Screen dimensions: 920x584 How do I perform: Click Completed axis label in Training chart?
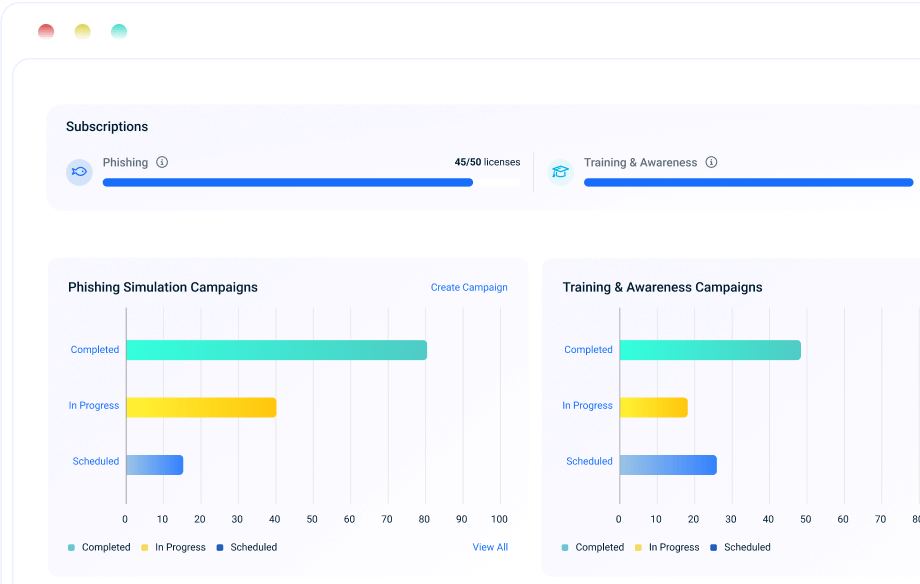point(588,350)
